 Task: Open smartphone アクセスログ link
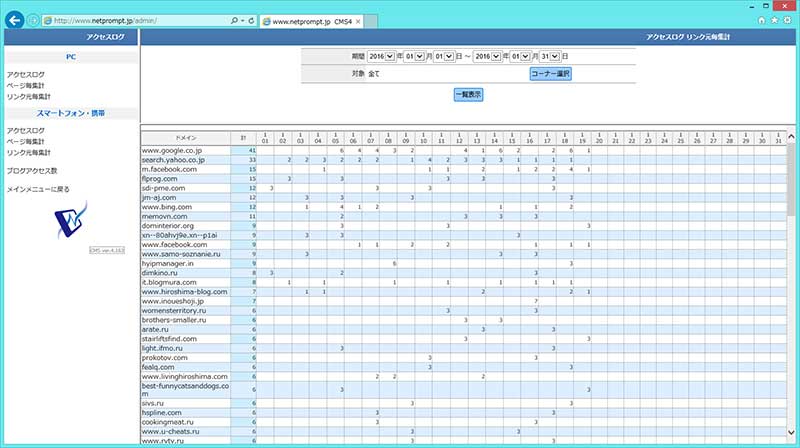tap(26, 131)
